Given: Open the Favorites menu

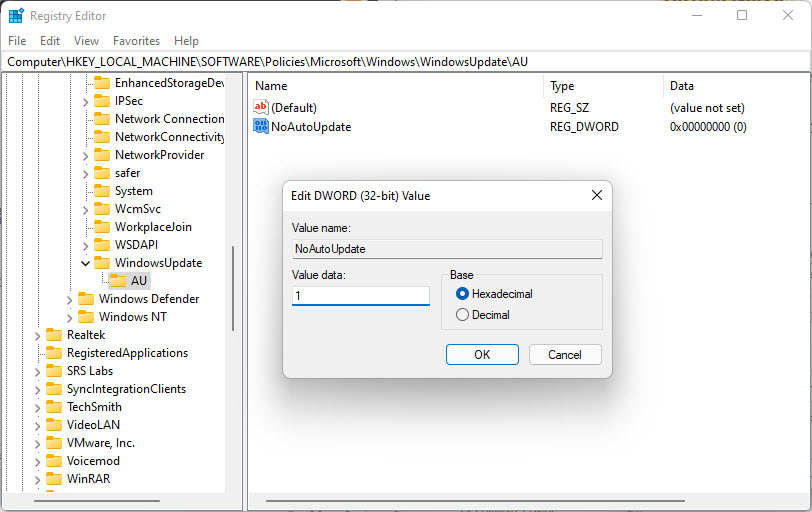Looking at the screenshot, I should click(x=136, y=40).
